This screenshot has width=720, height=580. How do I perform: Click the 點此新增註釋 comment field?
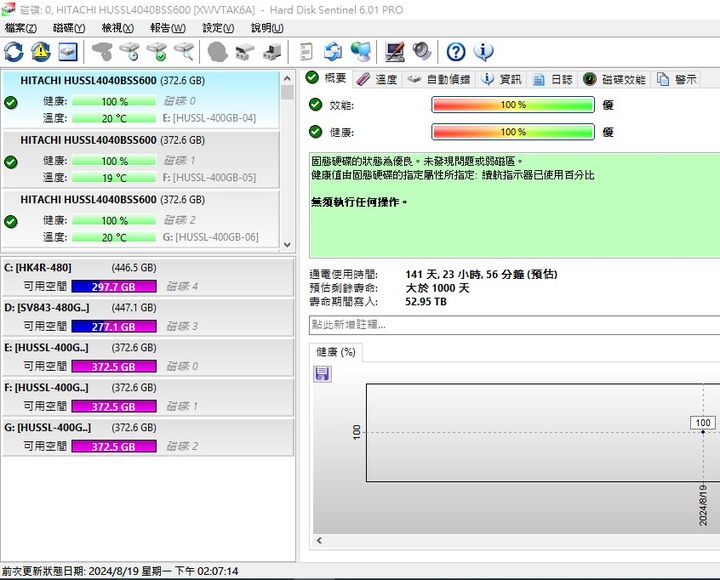pos(514,325)
